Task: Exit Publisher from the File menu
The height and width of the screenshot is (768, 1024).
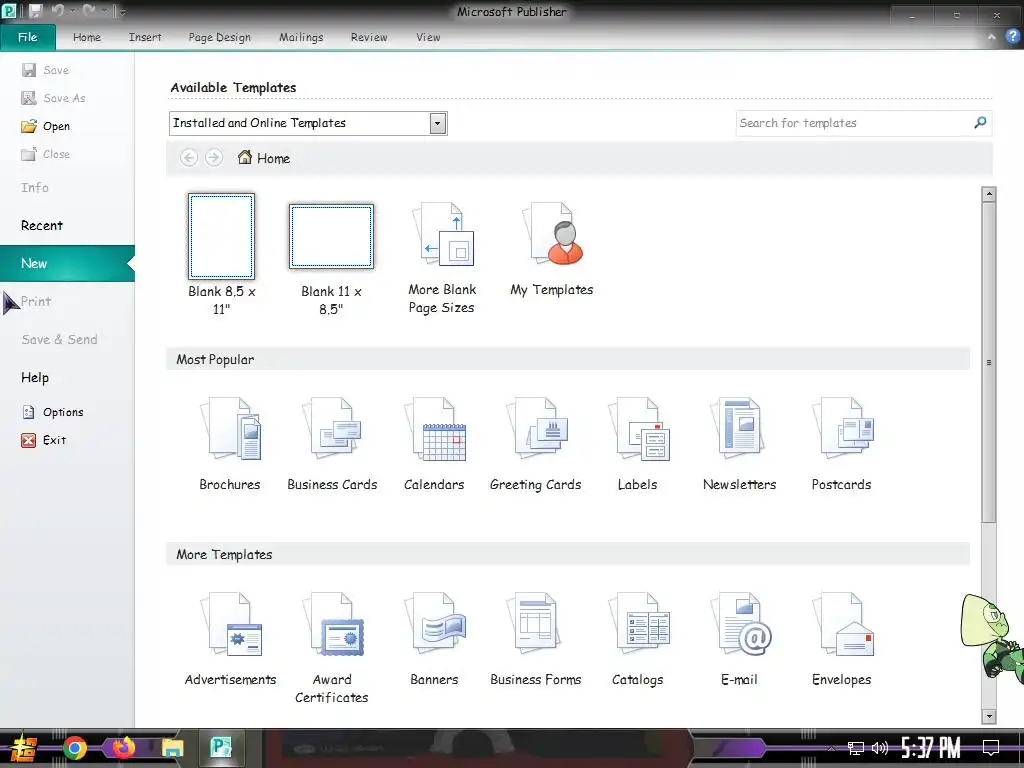Action: click(44, 440)
